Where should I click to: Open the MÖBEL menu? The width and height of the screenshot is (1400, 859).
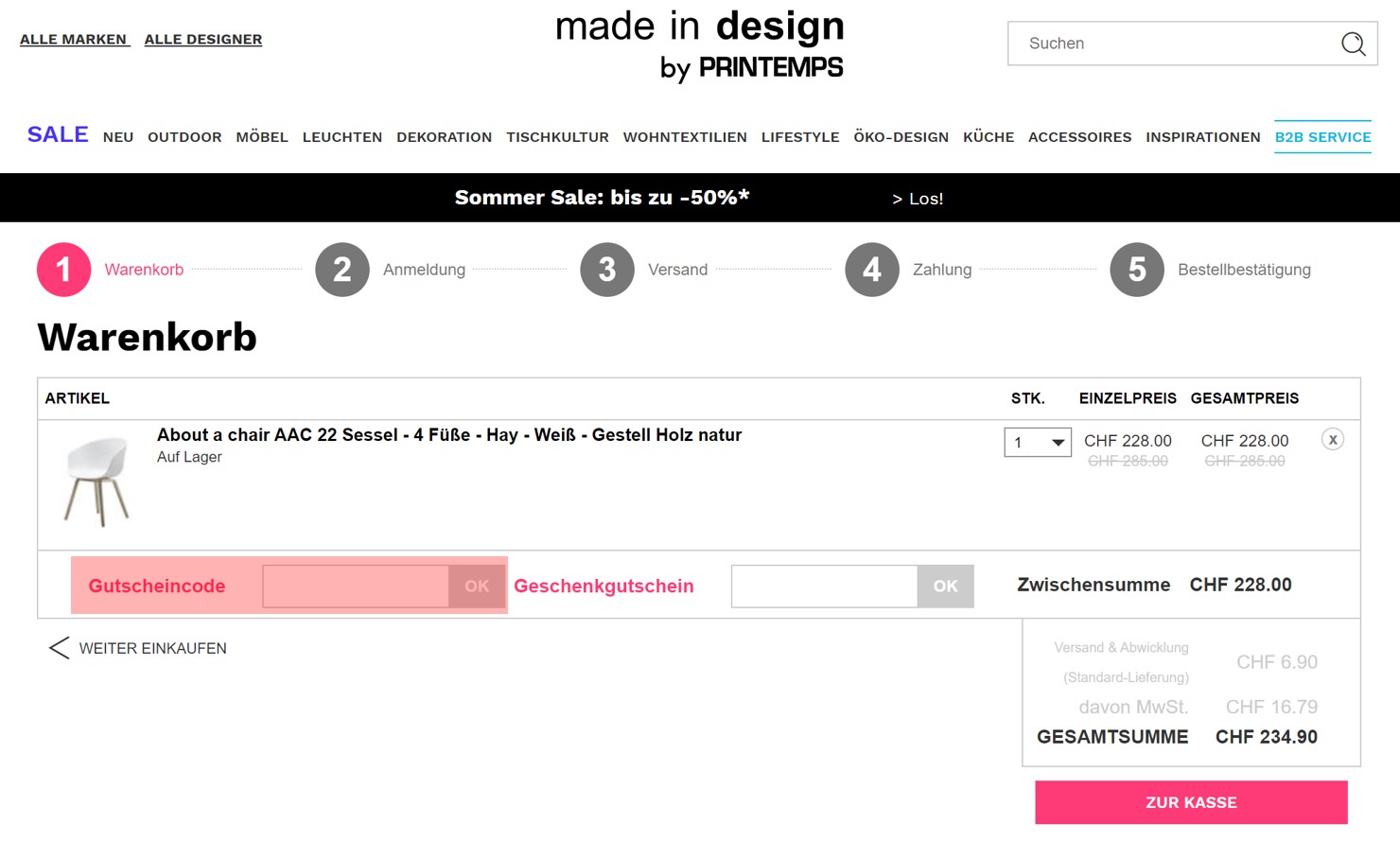click(x=262, y=137)
